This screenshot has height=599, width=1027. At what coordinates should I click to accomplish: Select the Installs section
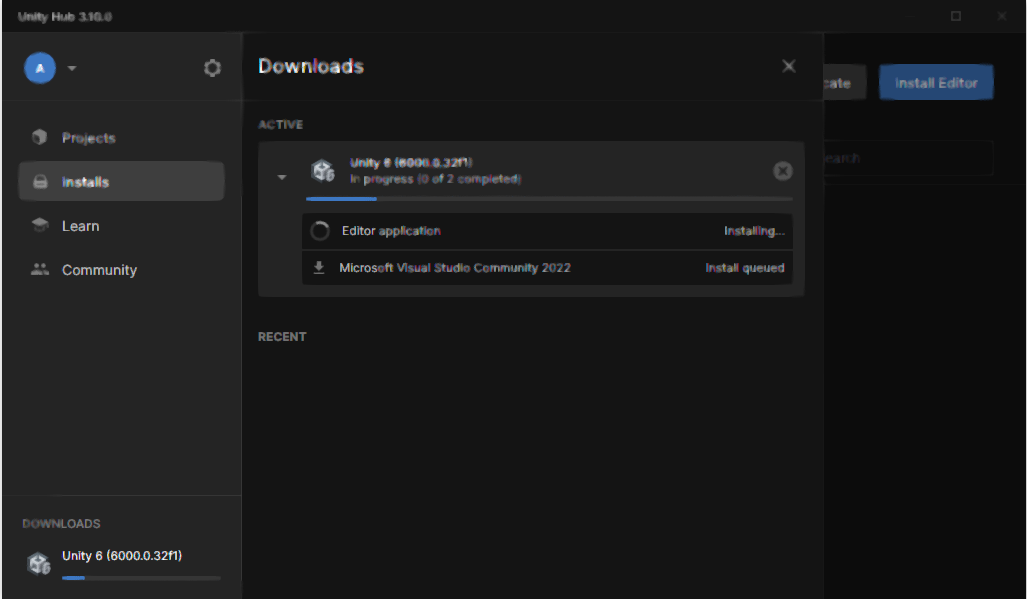click(x=121, y=181)
